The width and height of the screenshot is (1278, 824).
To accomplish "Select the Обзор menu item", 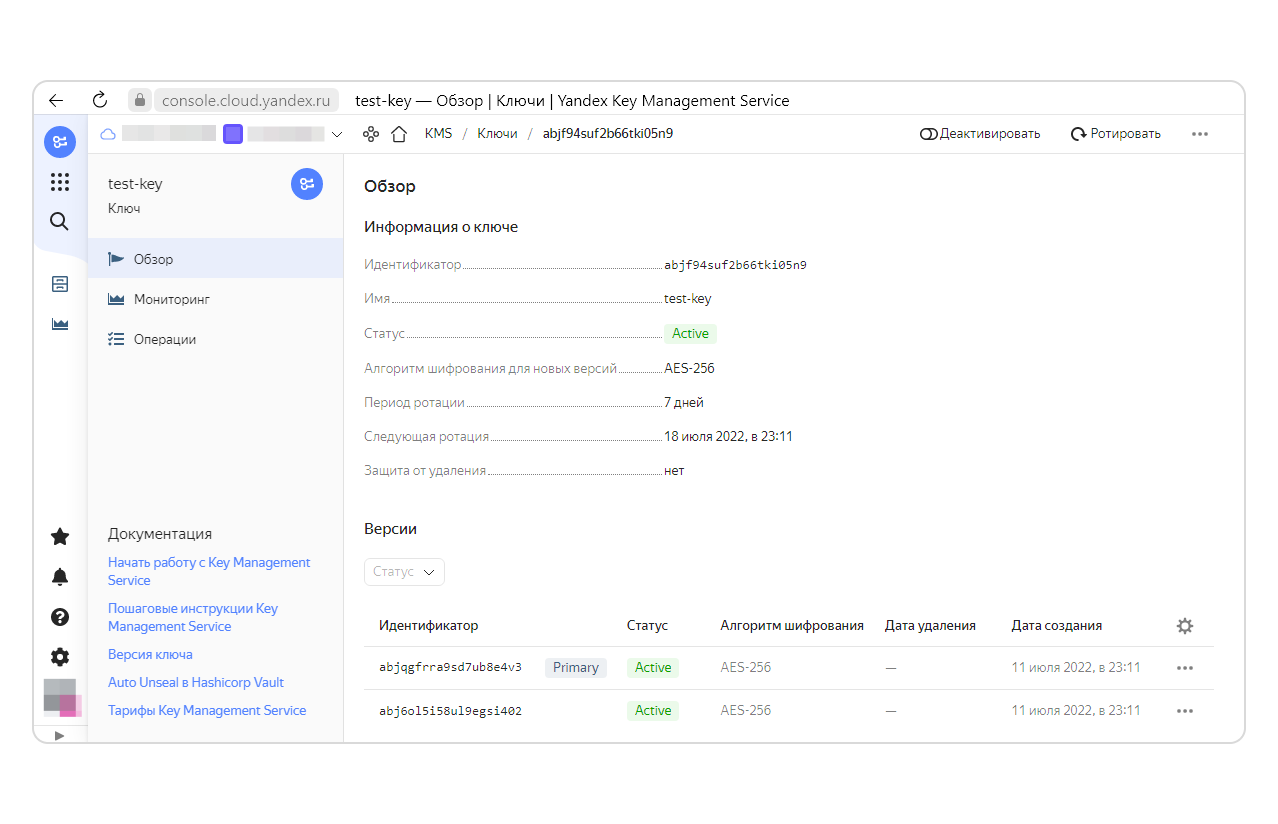I will [x=216, y=259].
